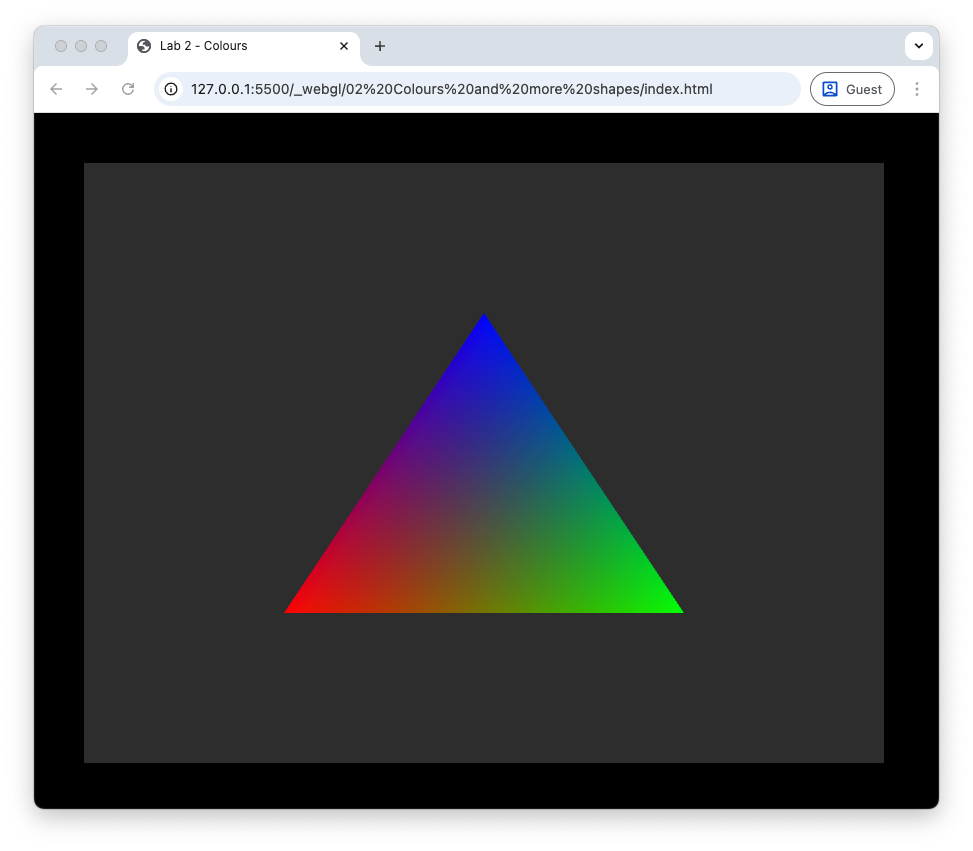
Task: Close the browser window
Action: click(61, 46)
